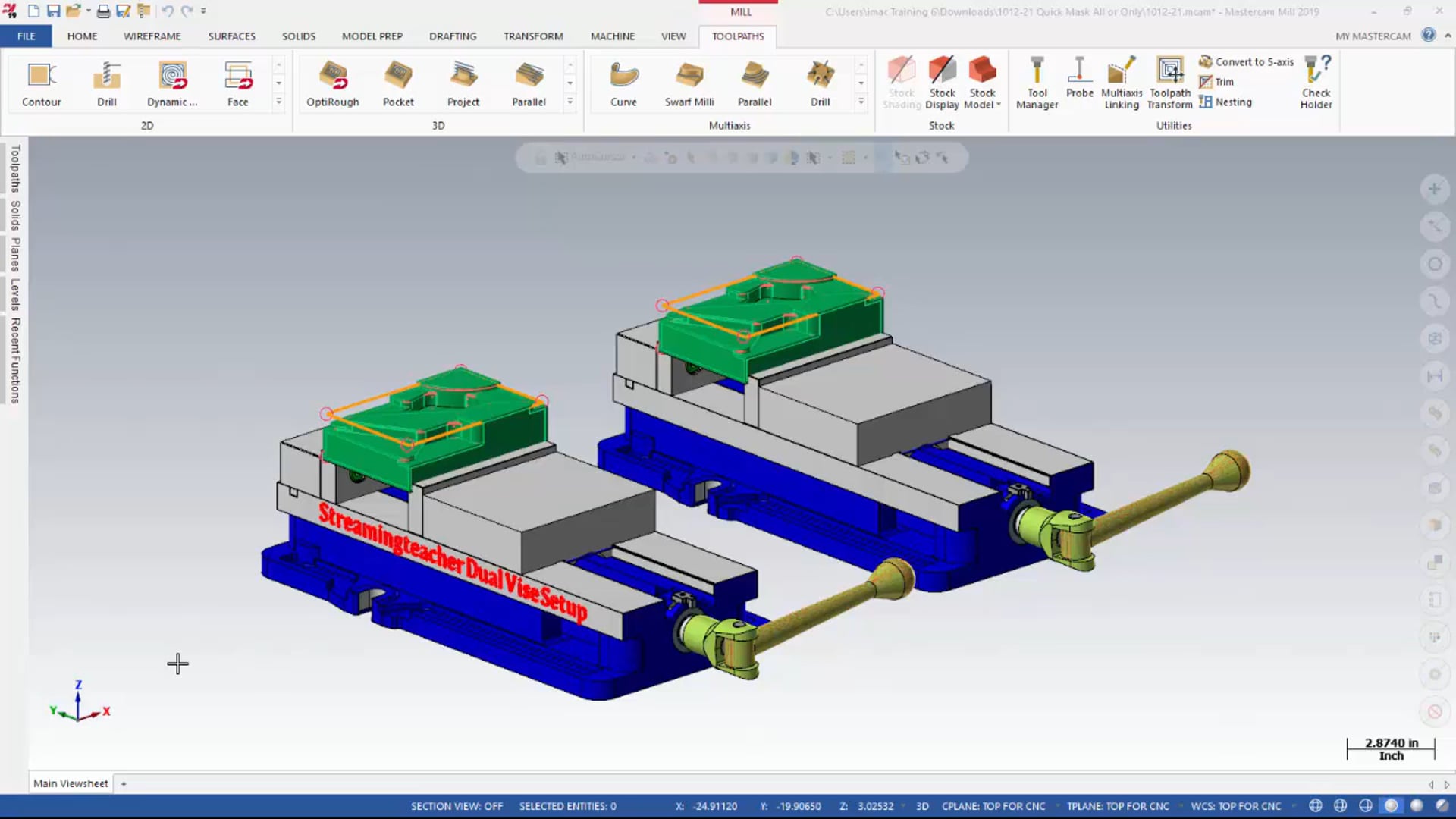The width and height of the screenshot is (1456, 819).
Task: Toggle SECTION VIEW status bar setting
Action: (x=457, y=806)
